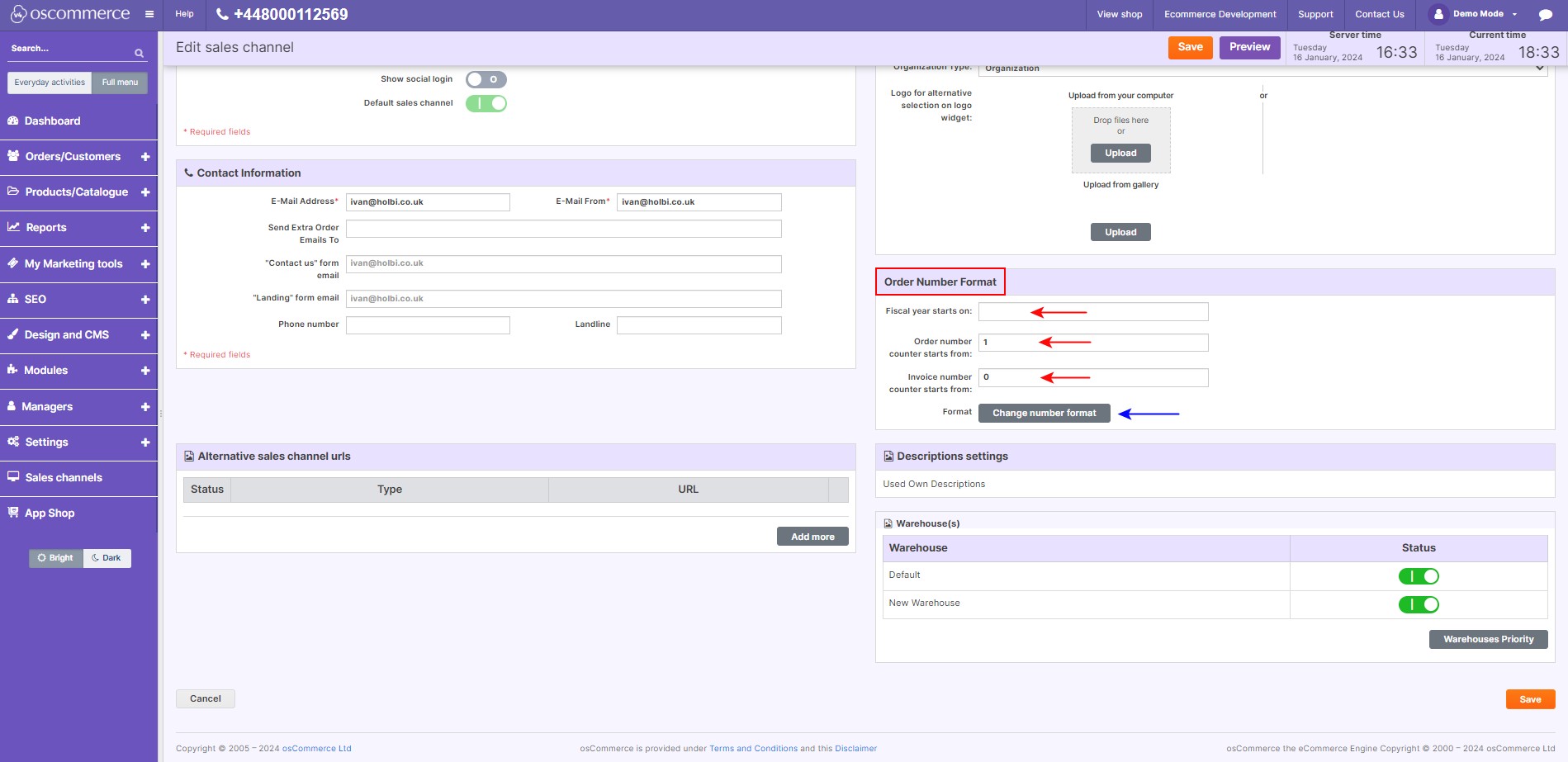
Task: Expand the Modules menu
Action: (48, 370)
